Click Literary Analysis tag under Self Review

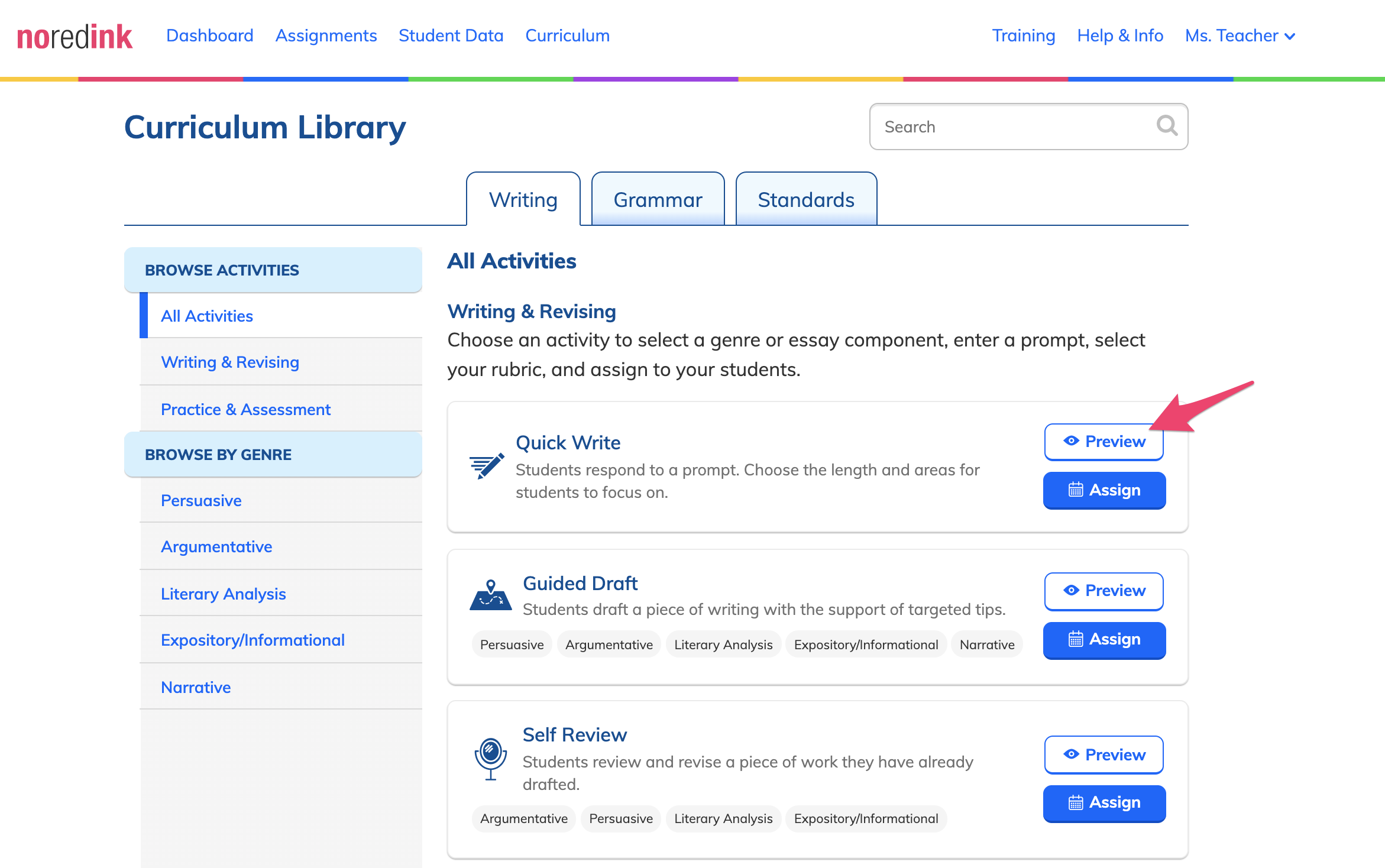723,818
